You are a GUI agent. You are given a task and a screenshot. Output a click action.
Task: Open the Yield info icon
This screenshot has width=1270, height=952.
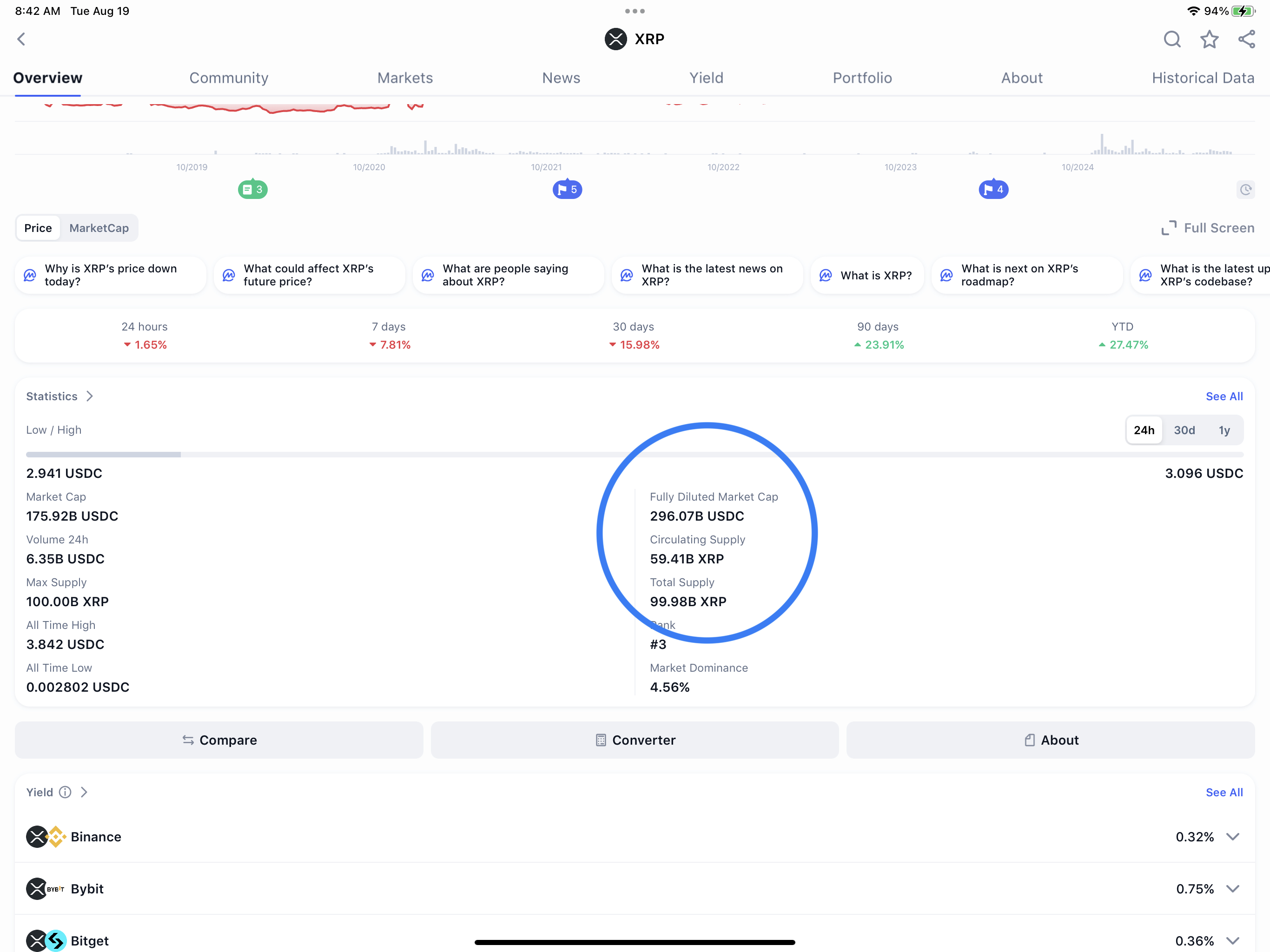pos(66,793)
